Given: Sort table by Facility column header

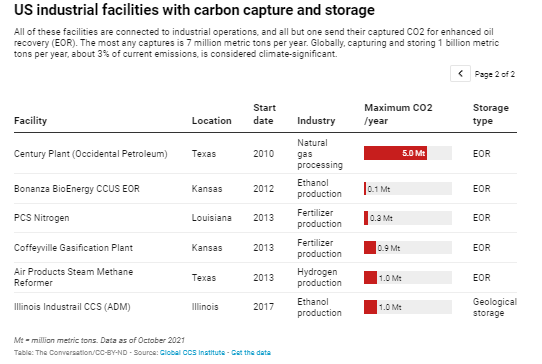Looking at the screenshot, I should pos(30,121).
